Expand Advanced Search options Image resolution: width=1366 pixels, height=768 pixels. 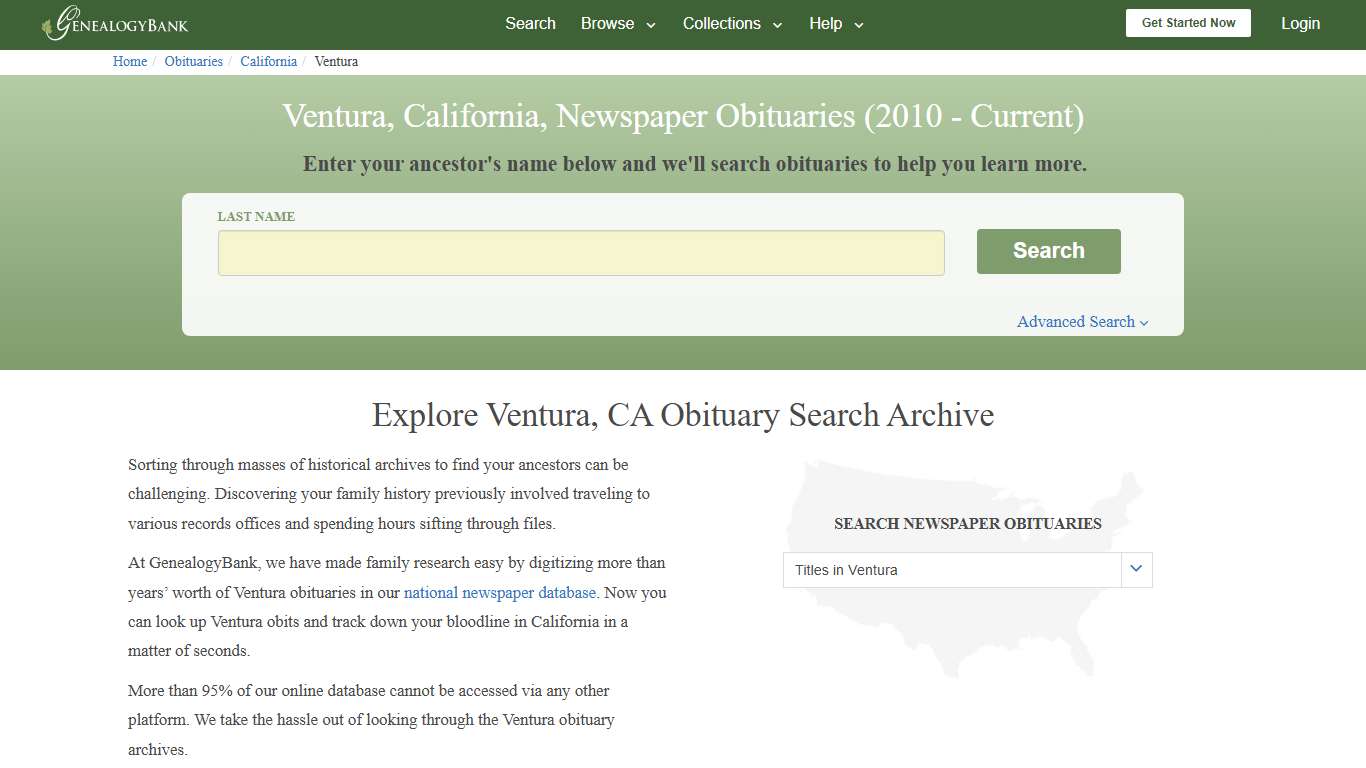1082,321
